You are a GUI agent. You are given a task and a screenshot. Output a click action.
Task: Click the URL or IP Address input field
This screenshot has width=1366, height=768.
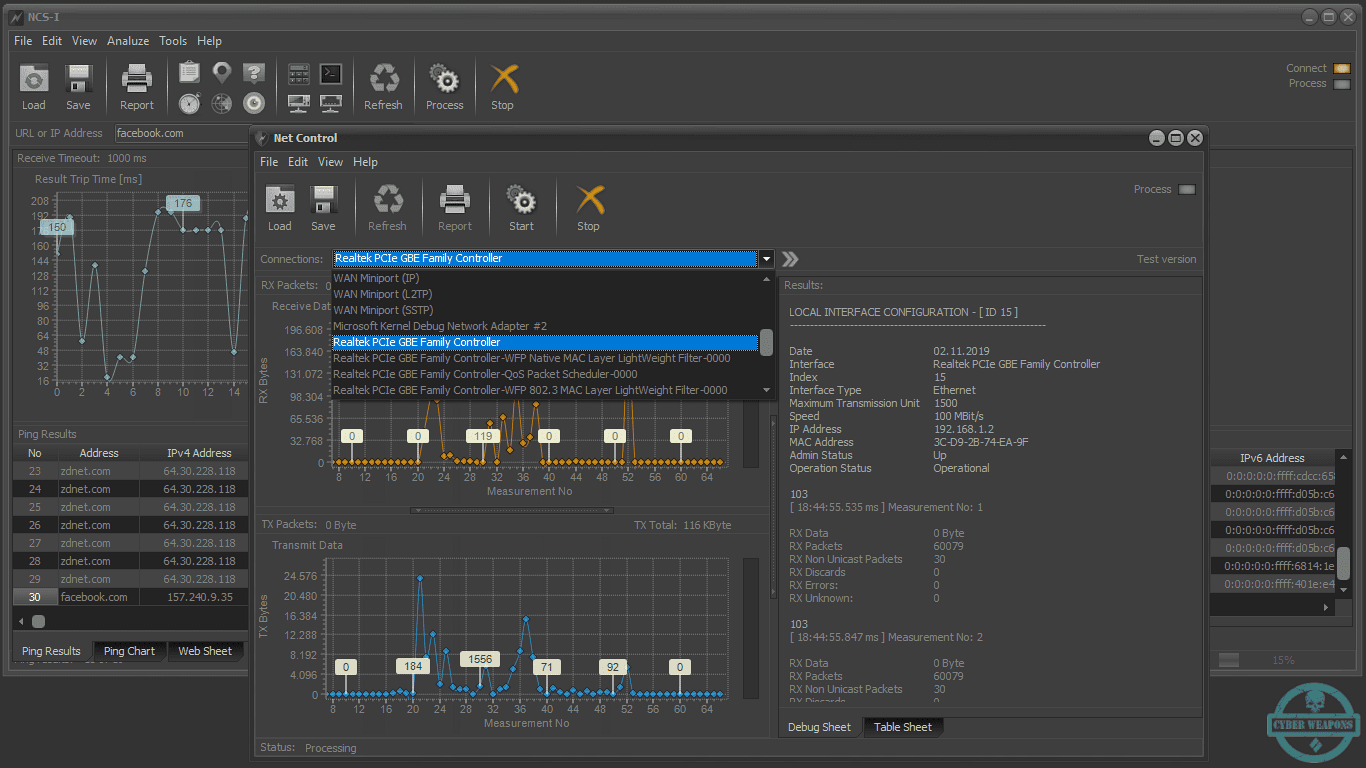[x=181, y=133]
